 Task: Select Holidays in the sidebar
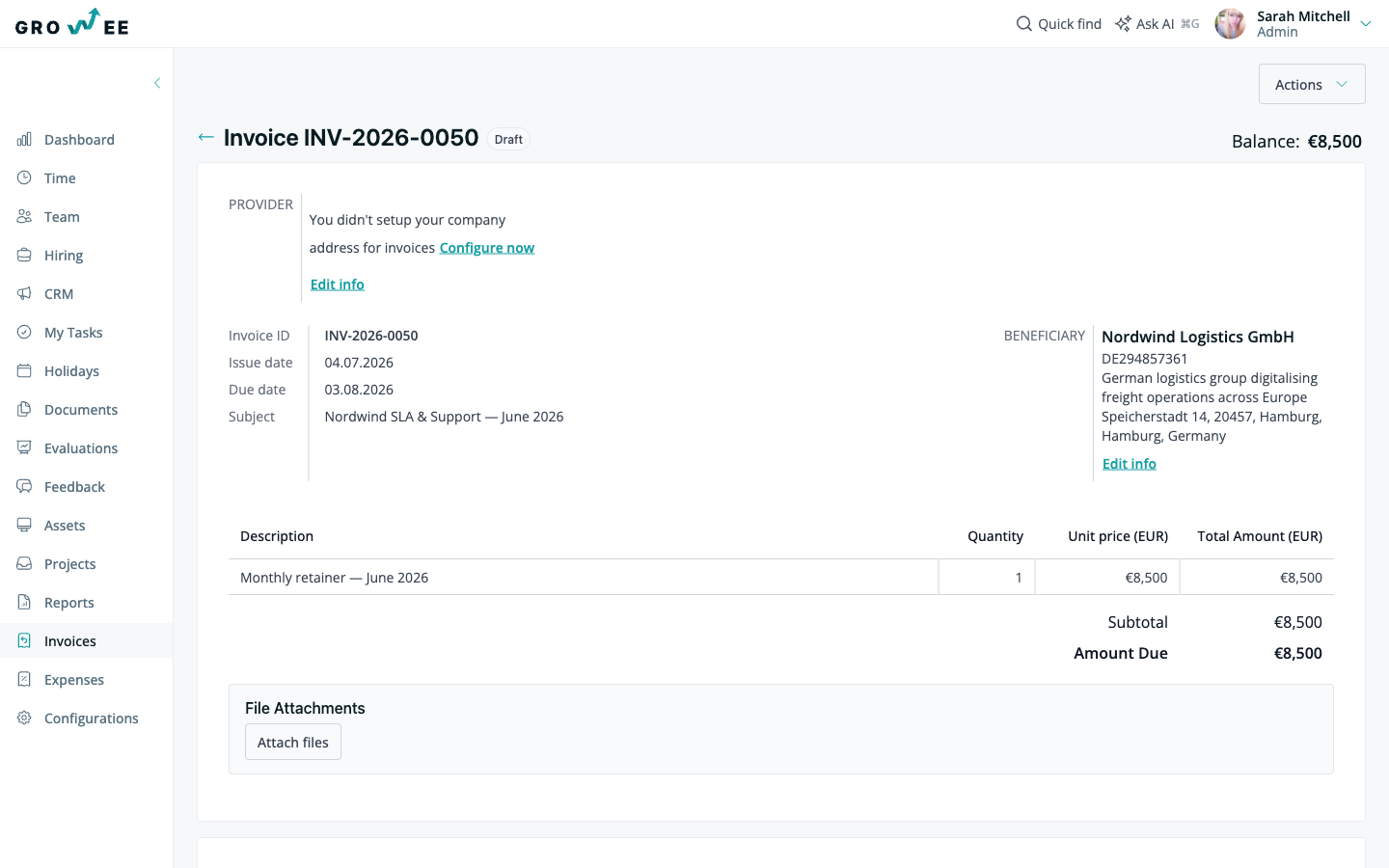87,371
